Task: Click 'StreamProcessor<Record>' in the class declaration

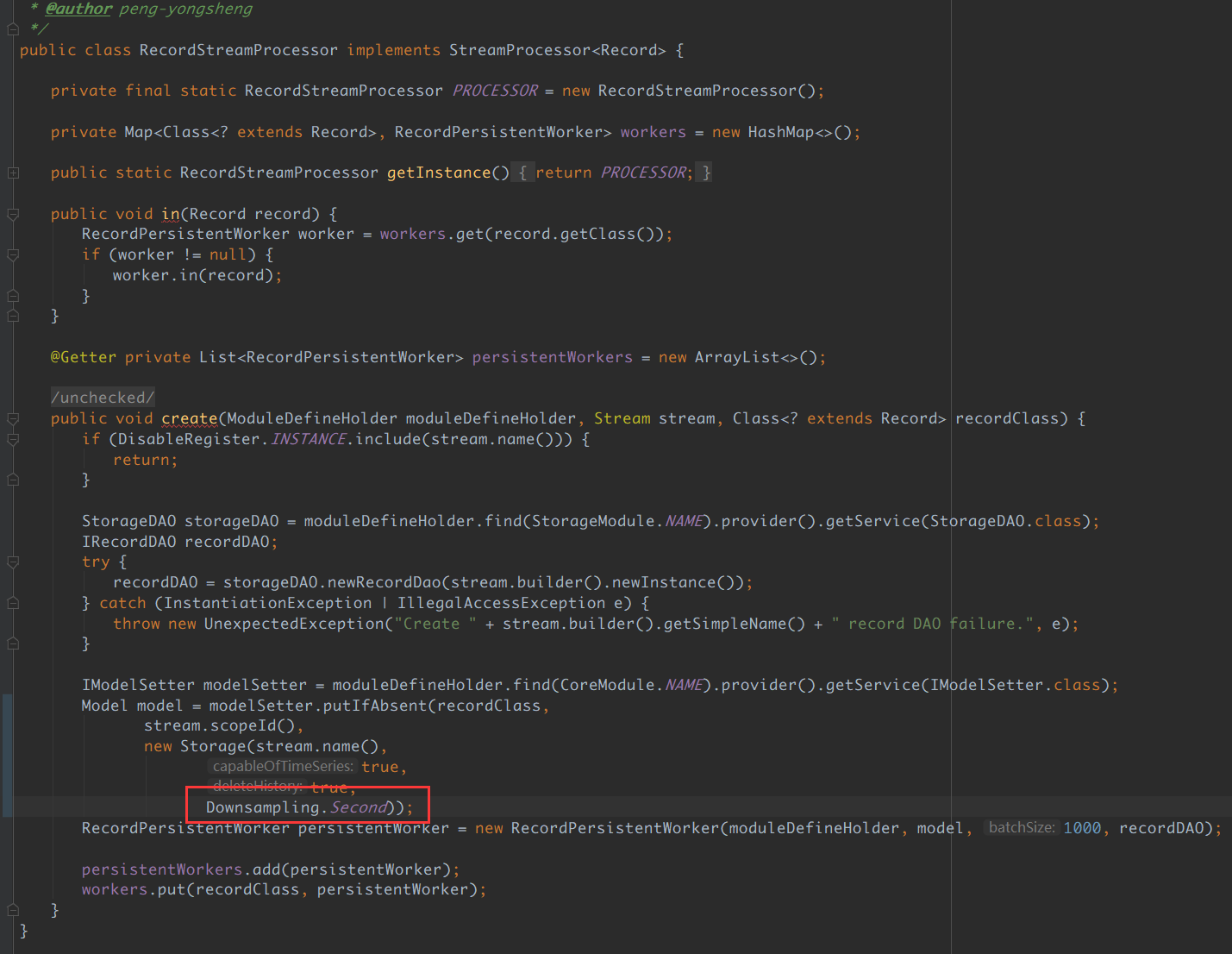Action: point(558,50)
